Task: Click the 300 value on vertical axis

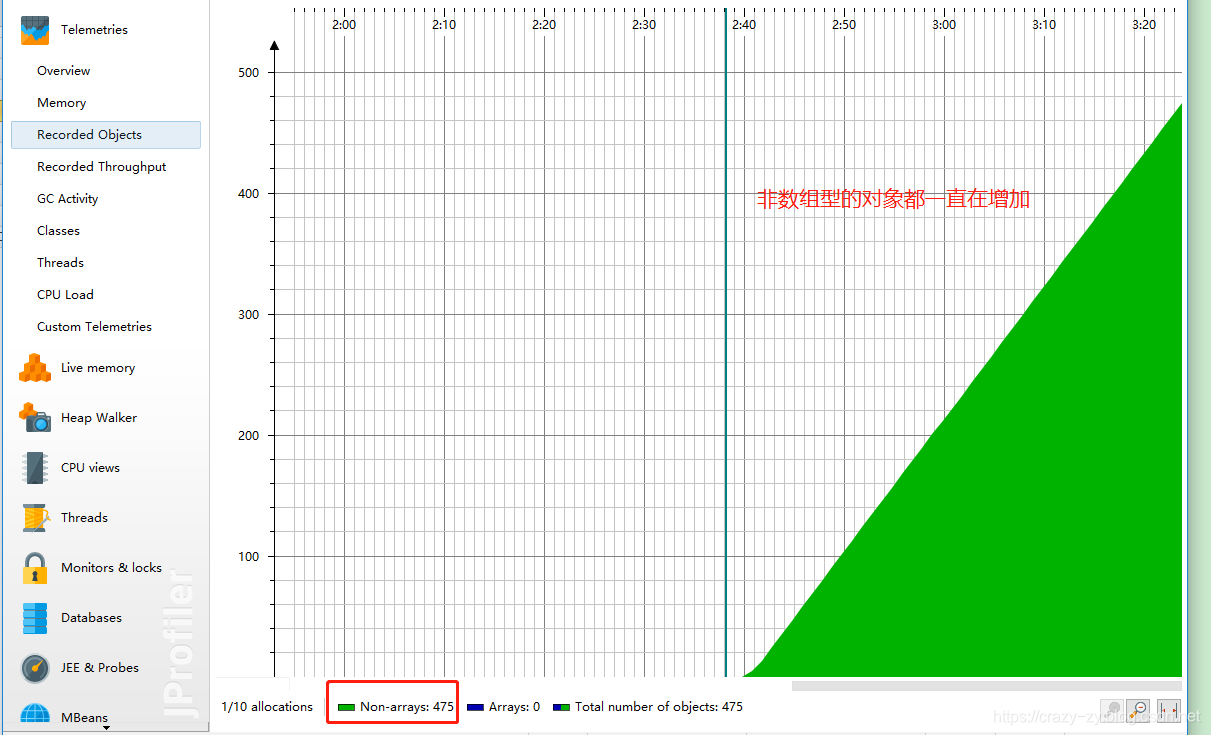Action: click(248, 315)
